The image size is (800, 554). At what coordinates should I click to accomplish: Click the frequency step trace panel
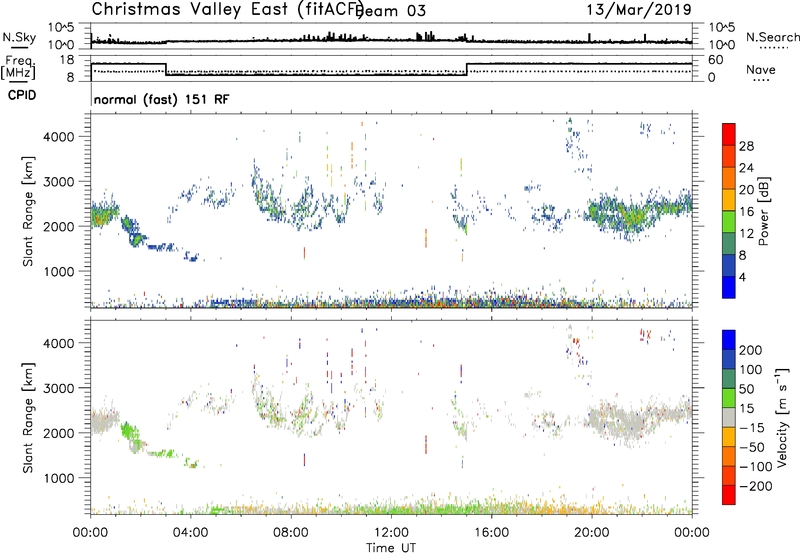coord(391,68)
